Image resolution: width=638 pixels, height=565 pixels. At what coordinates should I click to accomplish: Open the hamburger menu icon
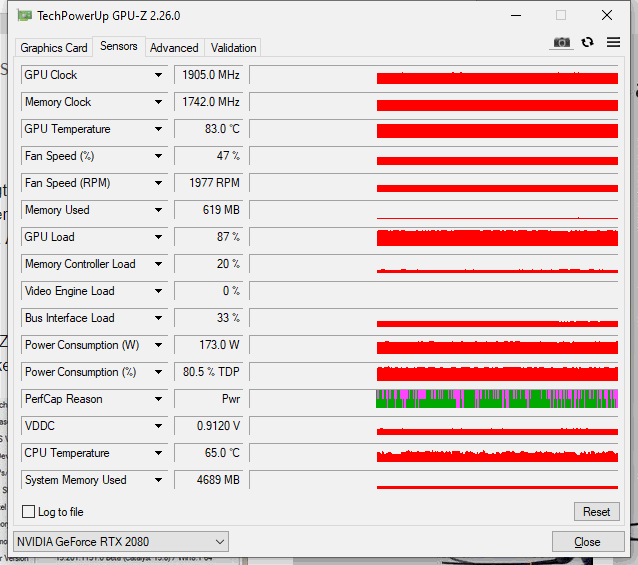pos(613,42)
